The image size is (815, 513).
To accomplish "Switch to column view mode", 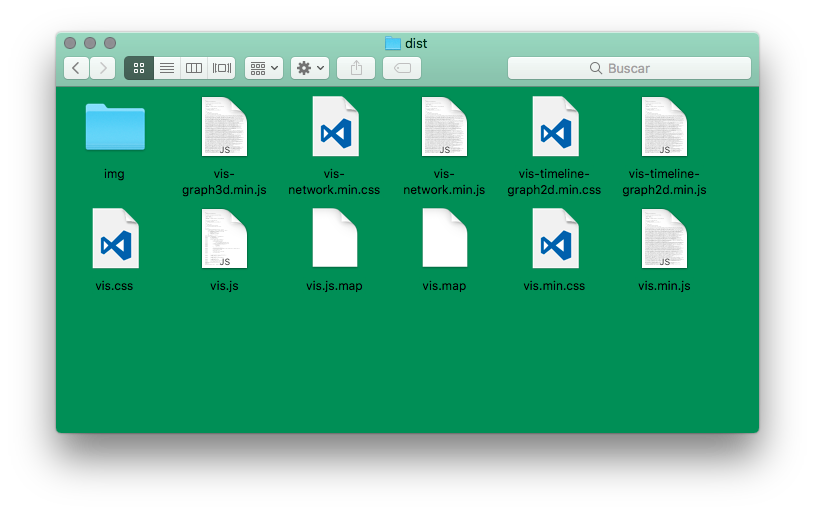I will pos(194,68).
